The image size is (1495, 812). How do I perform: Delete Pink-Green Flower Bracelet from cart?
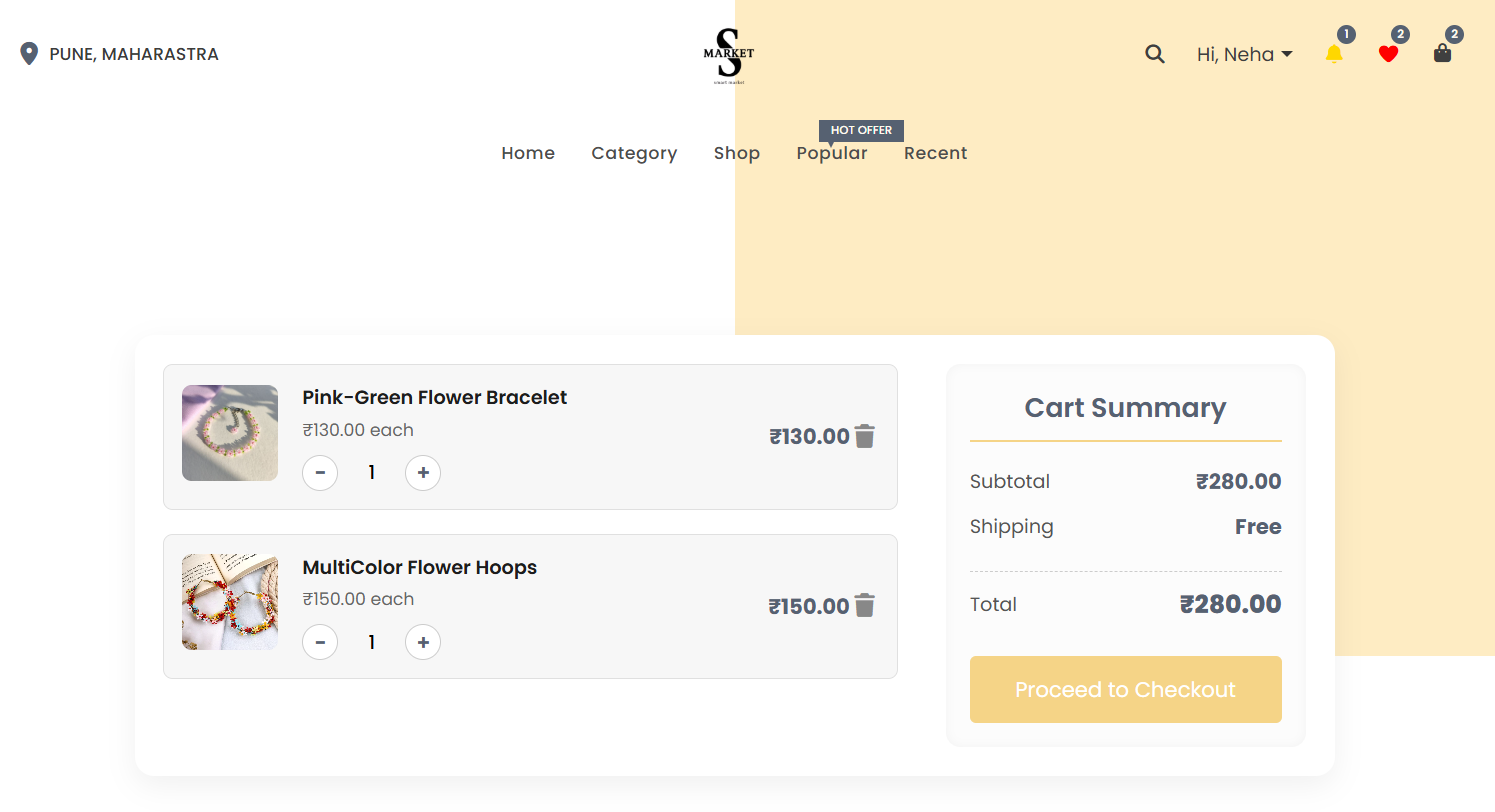pyautogui.click(x=865, y=436)
